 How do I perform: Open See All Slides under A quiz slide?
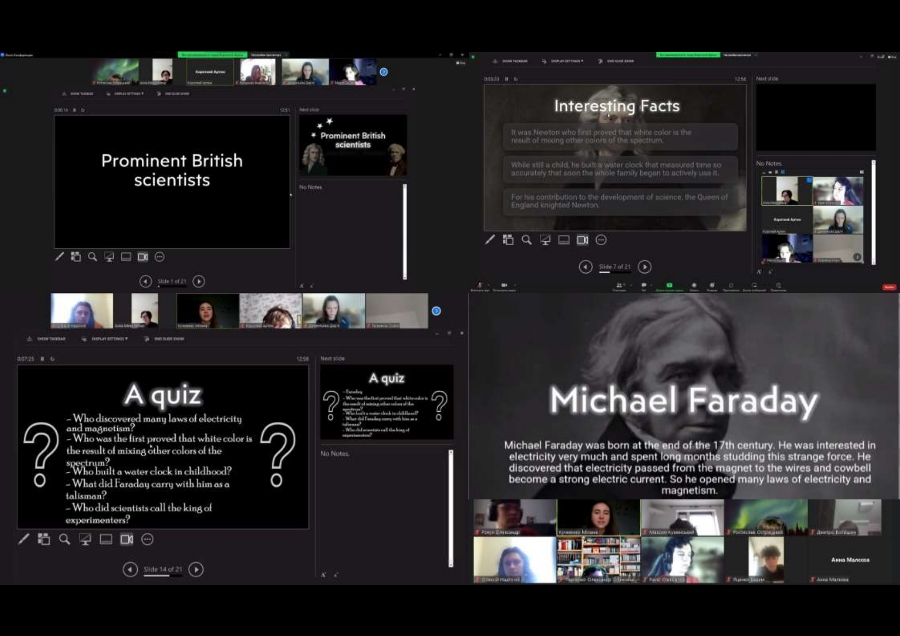tap(44, 539)
